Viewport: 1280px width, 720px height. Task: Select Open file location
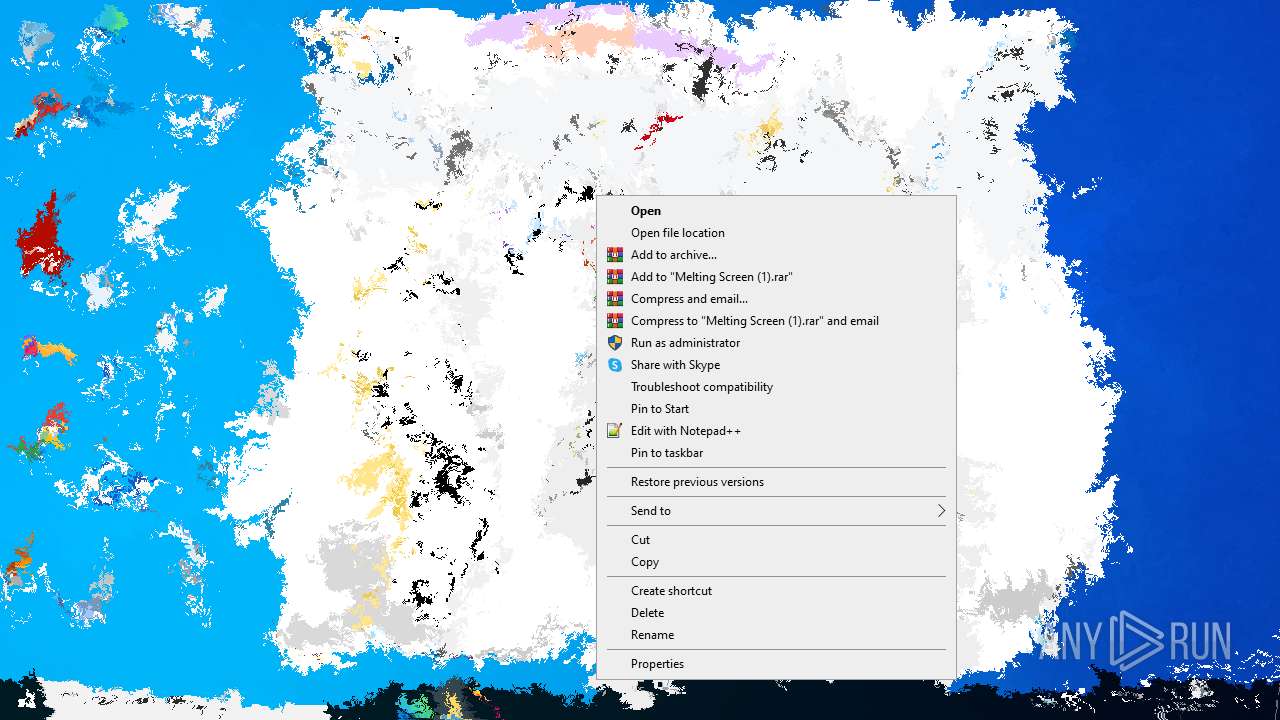pos(776,233)
